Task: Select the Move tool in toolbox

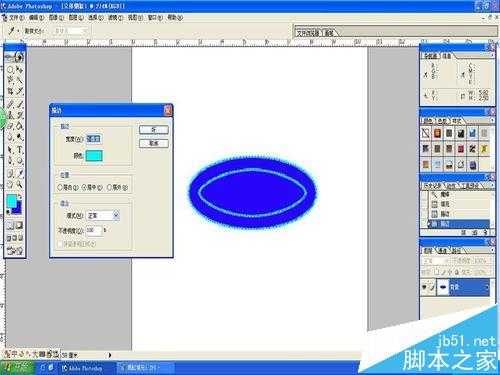Action: click(19, 70)
